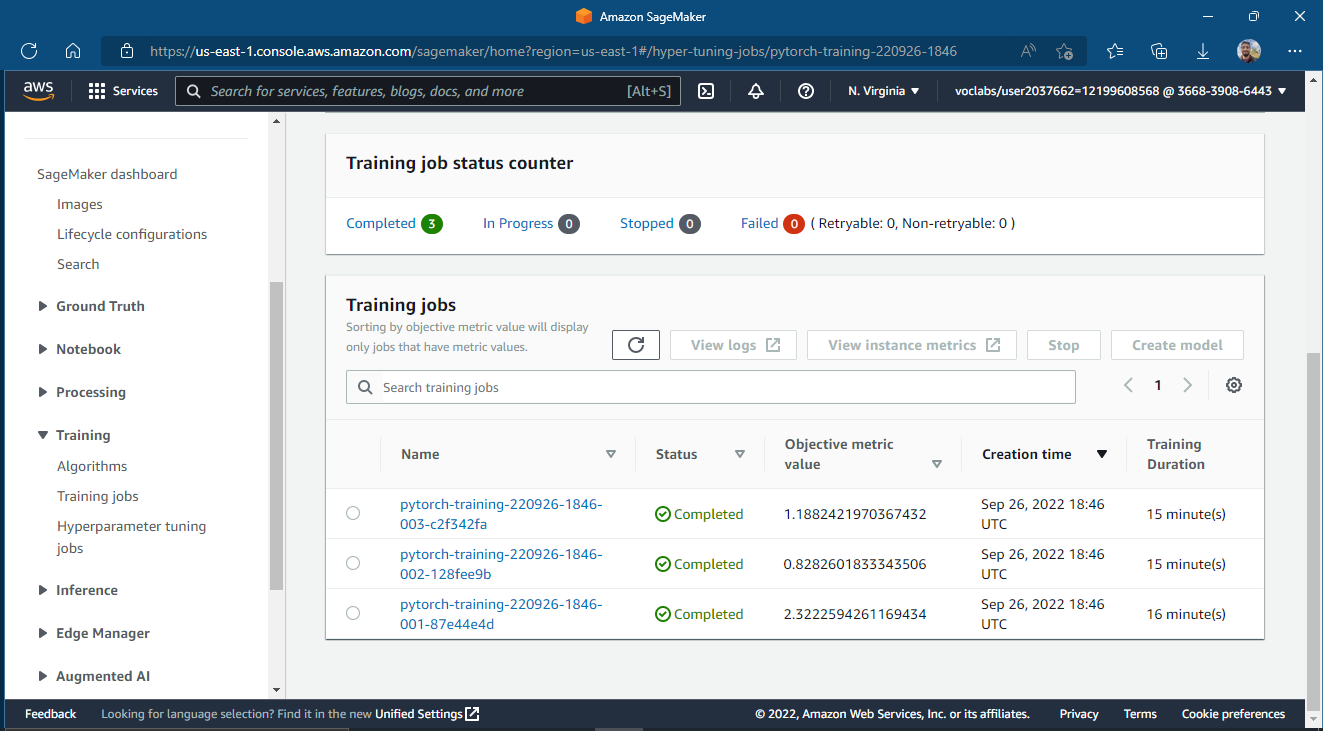Screen dimensions: 1323x731
Task: Open Algorithms under Training
Action: pos(92,466)
